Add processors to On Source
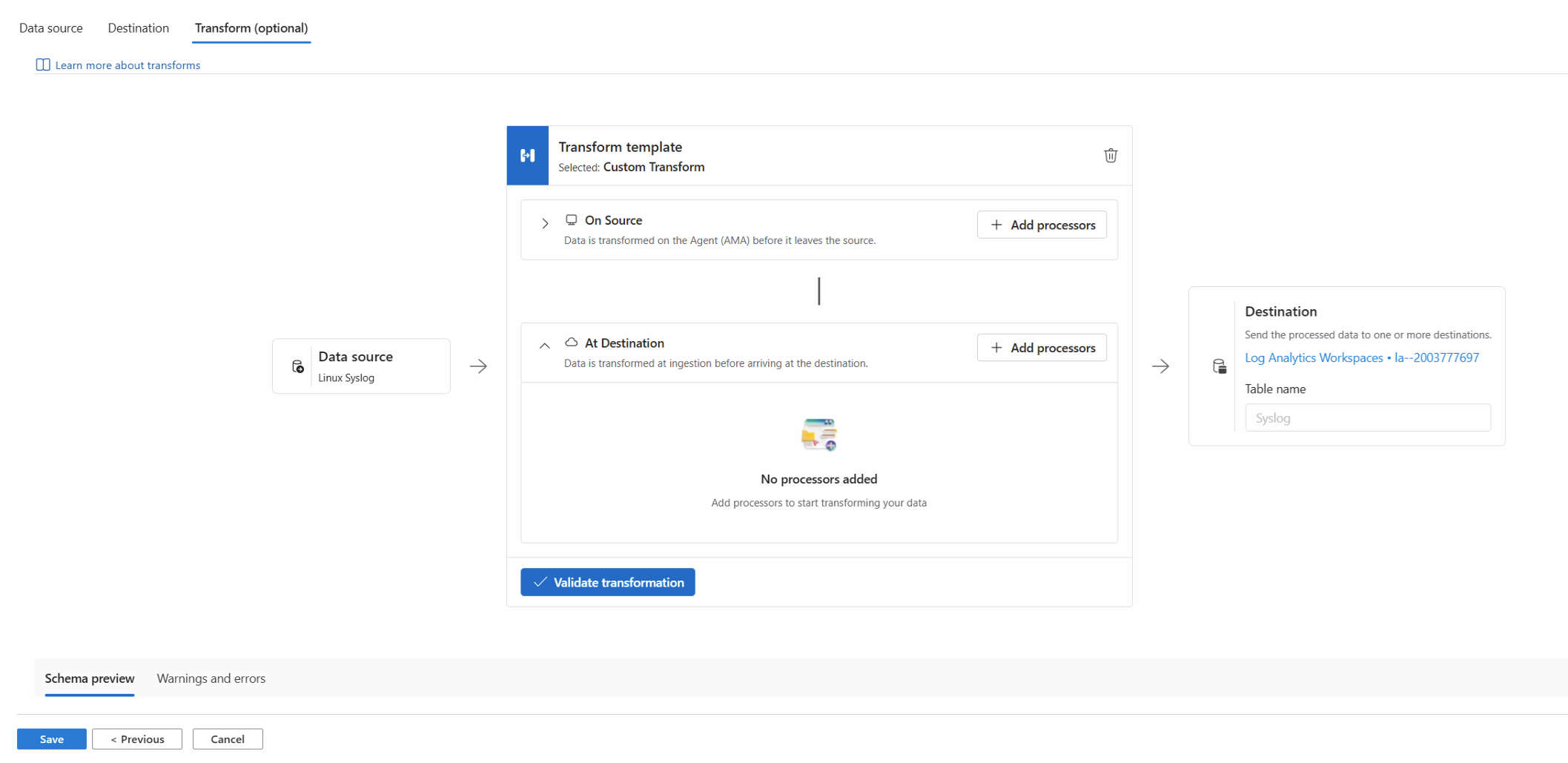Image resolution: width=1568 pixels, height=763 pixels. [x=1042, y=225]
